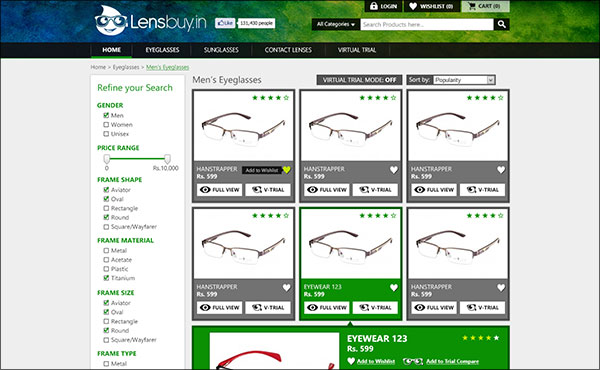Click the Add to Trial Compare glasses icon
Screen dimensions: 600x370
[x=413, y=361]
